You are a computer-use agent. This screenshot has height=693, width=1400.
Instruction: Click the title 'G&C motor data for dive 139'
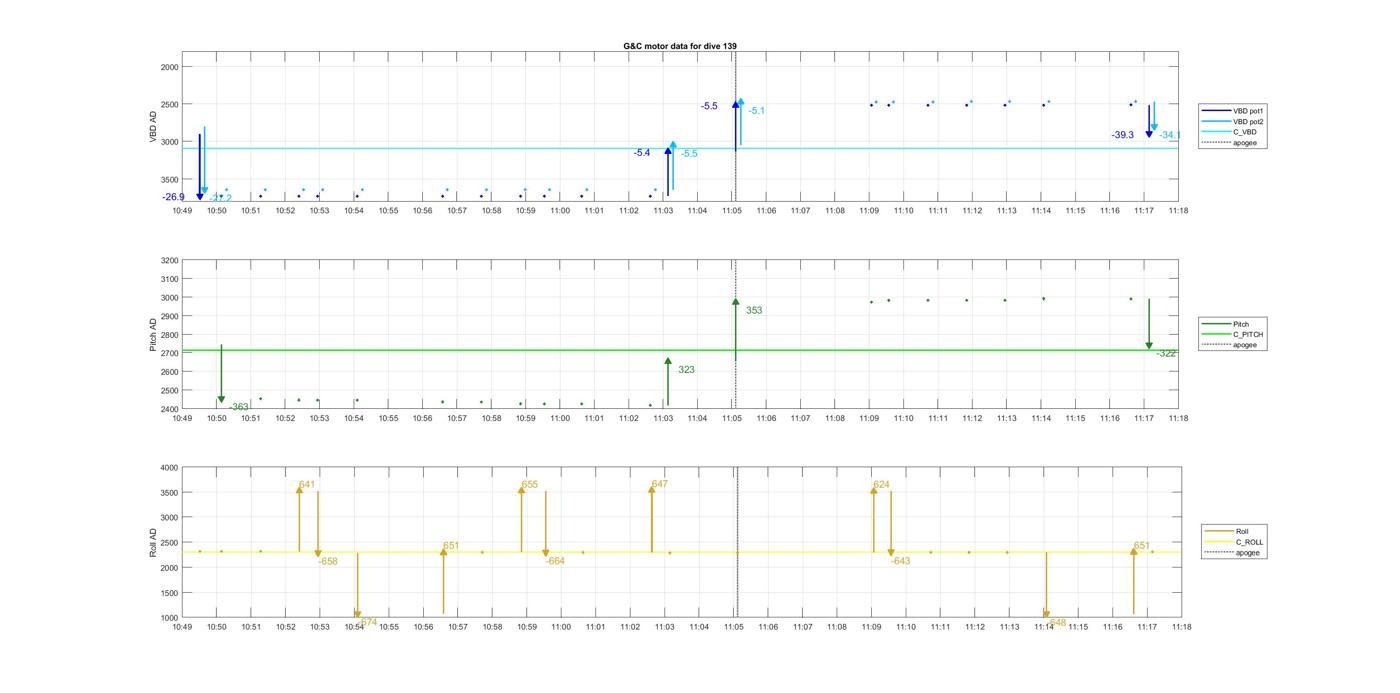680,46
